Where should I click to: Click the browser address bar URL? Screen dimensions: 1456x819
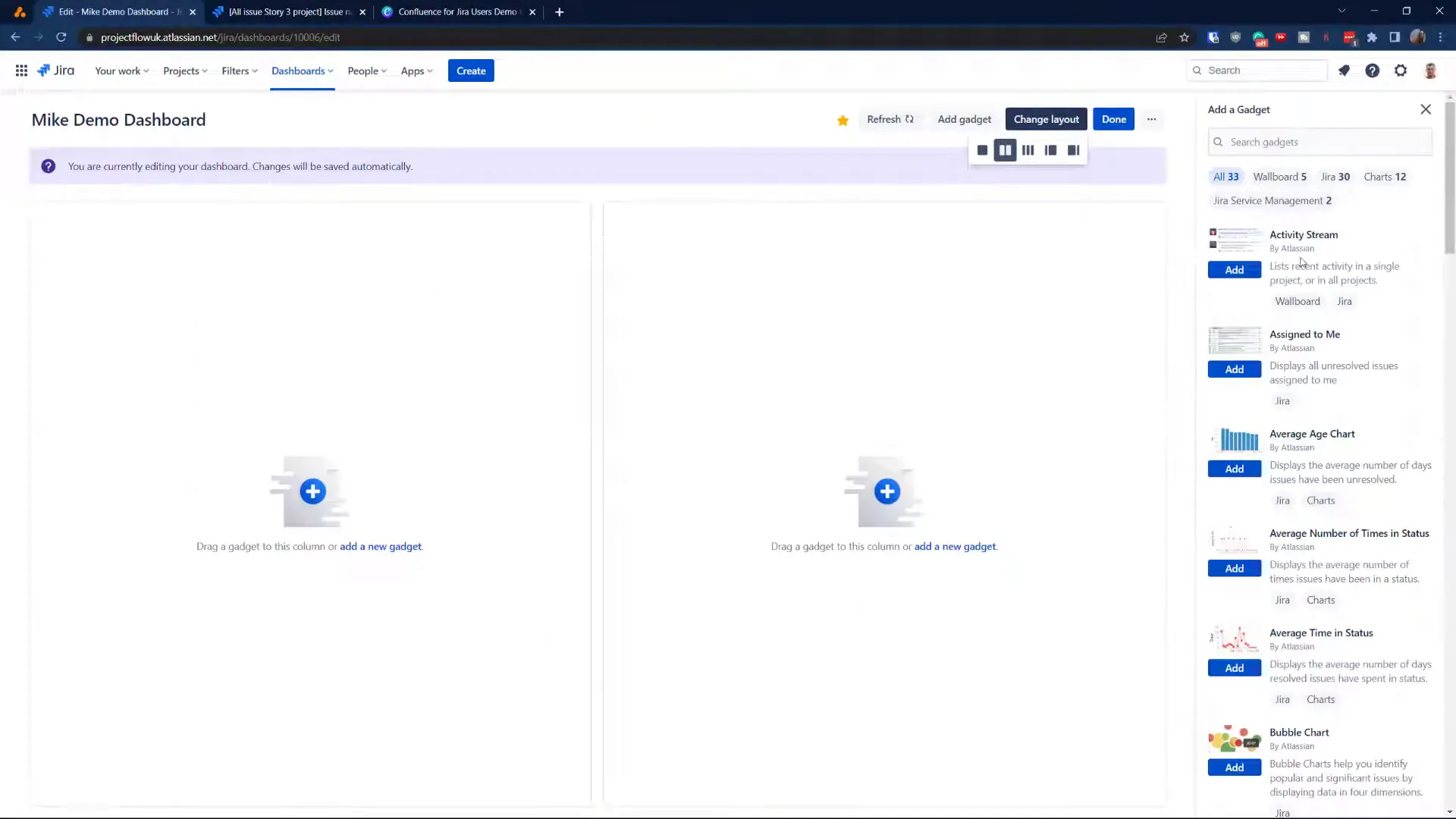(220, 37)
